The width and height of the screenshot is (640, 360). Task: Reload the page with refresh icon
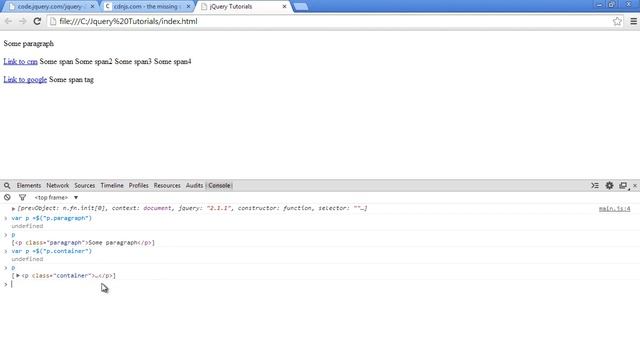(37, 21)
